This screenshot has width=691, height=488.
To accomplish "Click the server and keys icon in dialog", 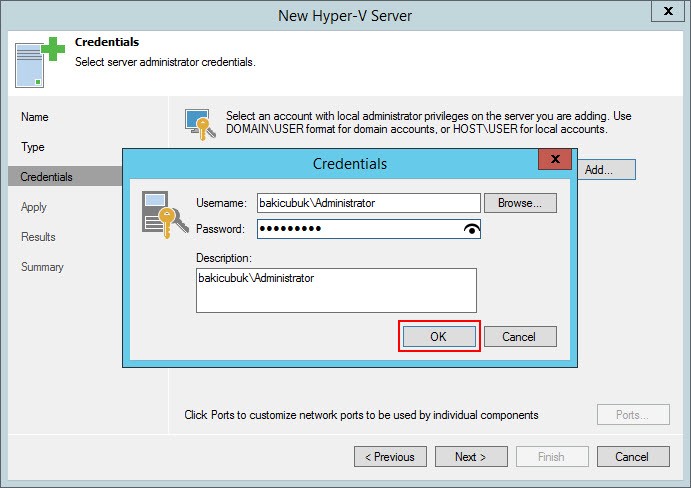I will point(165,215).
